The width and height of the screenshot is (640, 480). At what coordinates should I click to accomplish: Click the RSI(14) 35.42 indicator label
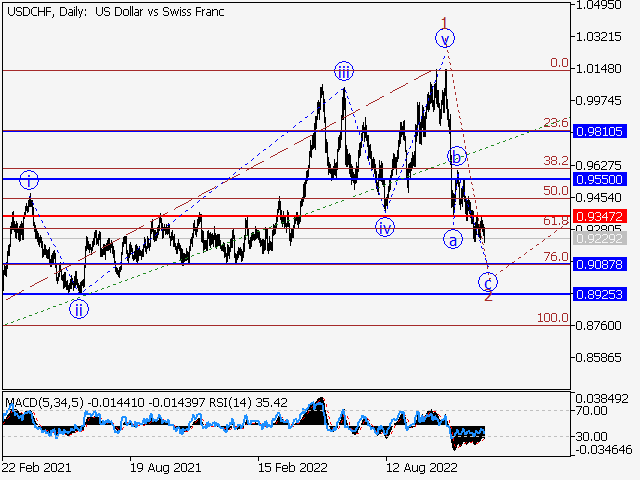(248, 403)
